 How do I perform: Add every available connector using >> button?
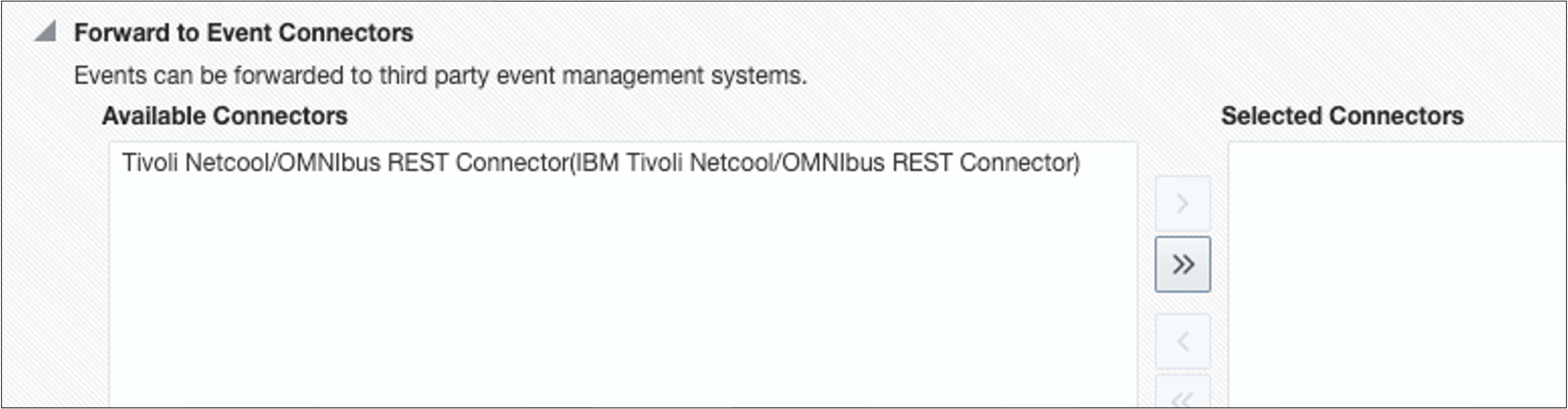(x=1183, y=264)
